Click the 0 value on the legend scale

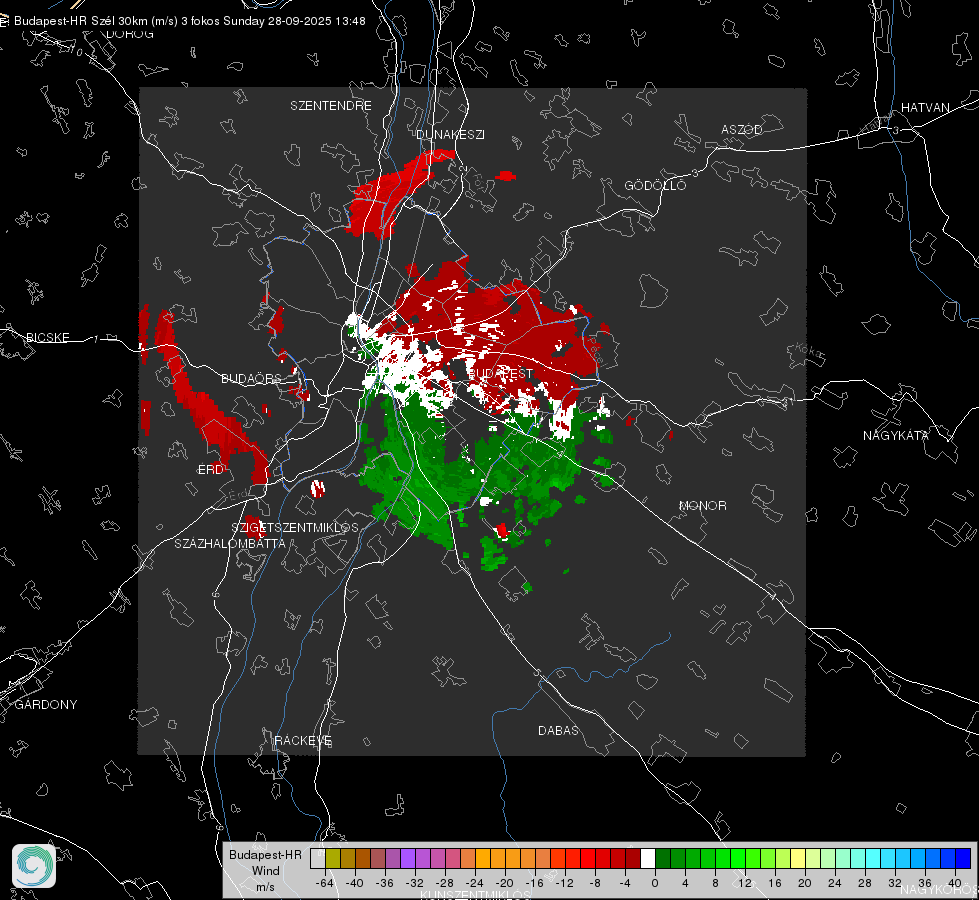pos(654,883)
